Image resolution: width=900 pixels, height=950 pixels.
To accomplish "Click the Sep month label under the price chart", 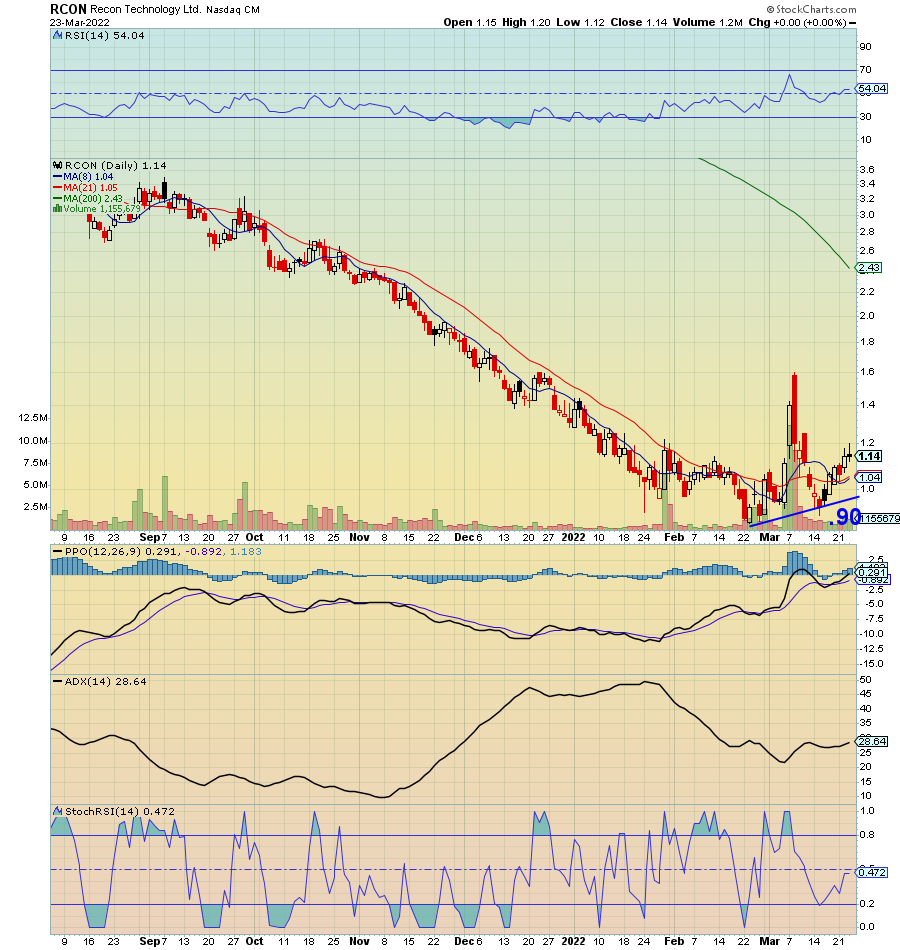I will click(150, 537).
